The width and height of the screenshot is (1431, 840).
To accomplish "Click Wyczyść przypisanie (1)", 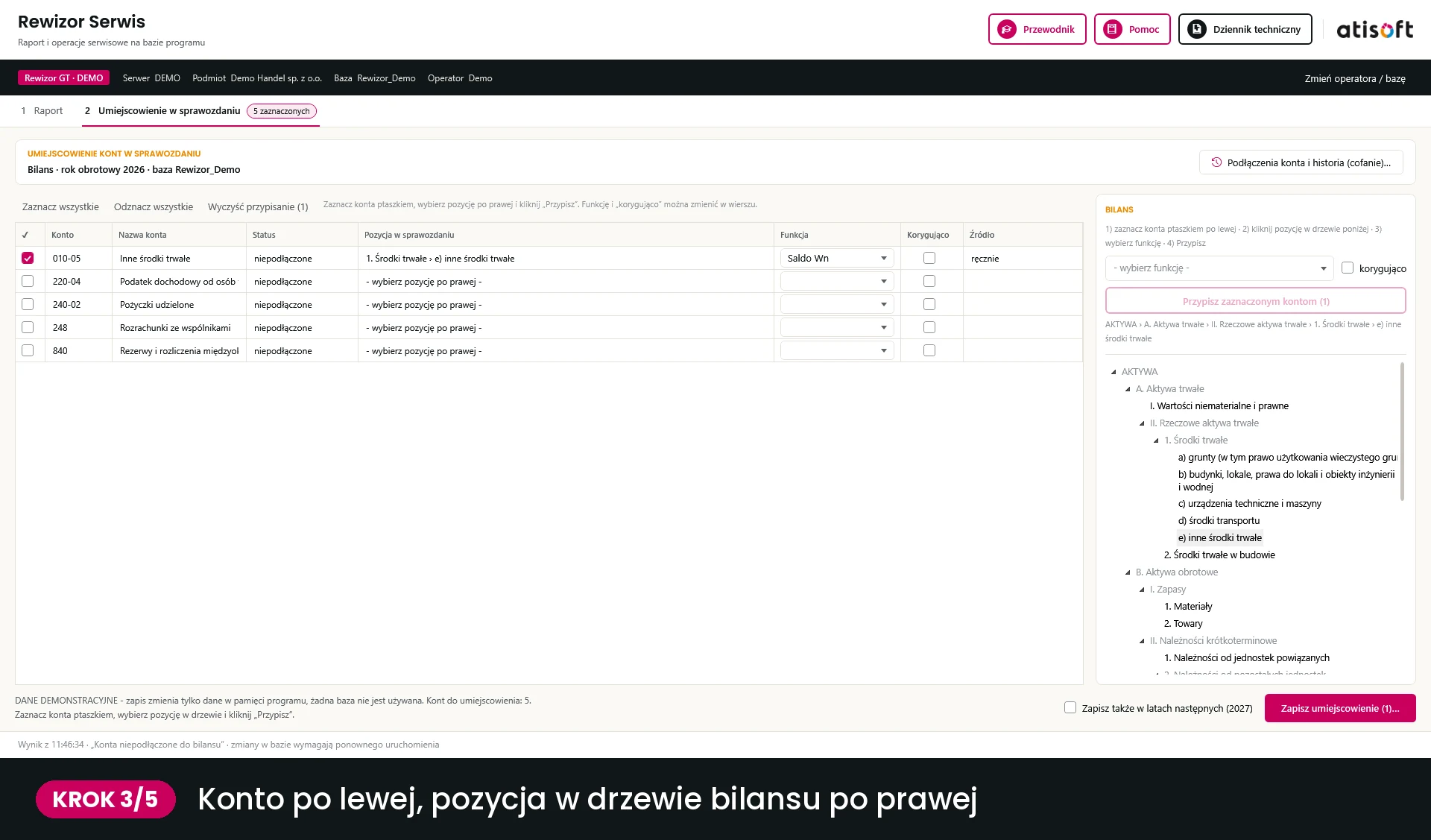I will point(258,206).
